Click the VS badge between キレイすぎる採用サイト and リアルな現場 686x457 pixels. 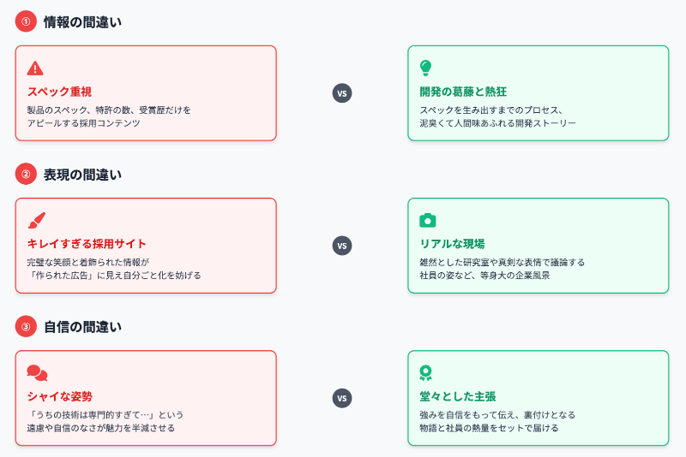[x=342, y=246]
